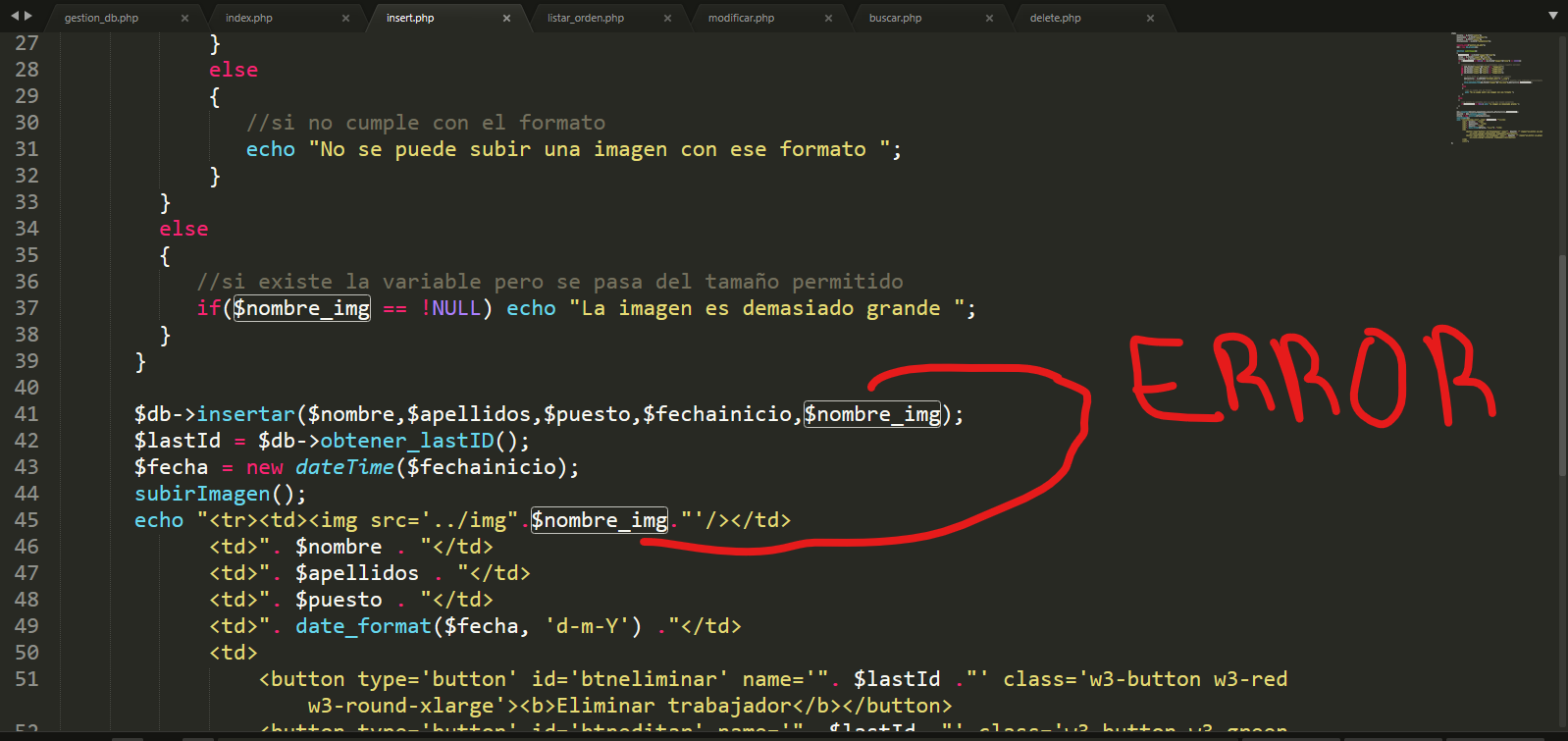Click line number 51 in gutter

click(27, 679)
